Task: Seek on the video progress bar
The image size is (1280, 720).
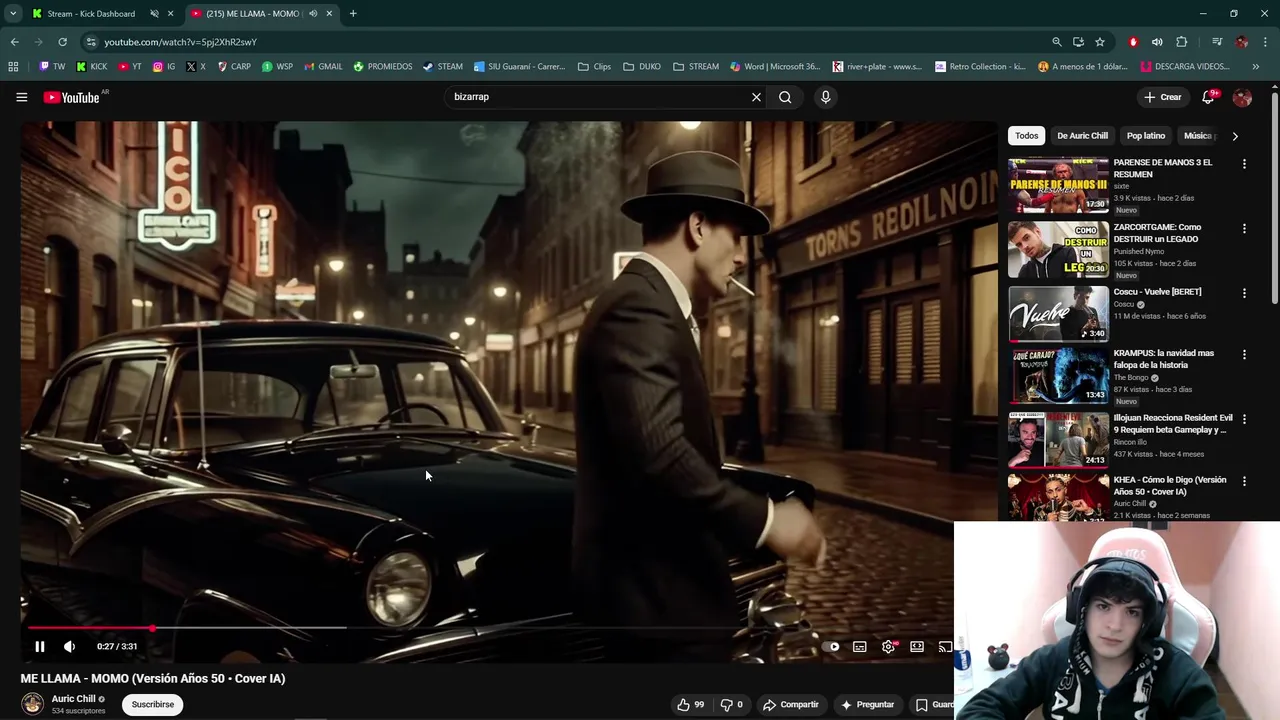Action: 487,628
